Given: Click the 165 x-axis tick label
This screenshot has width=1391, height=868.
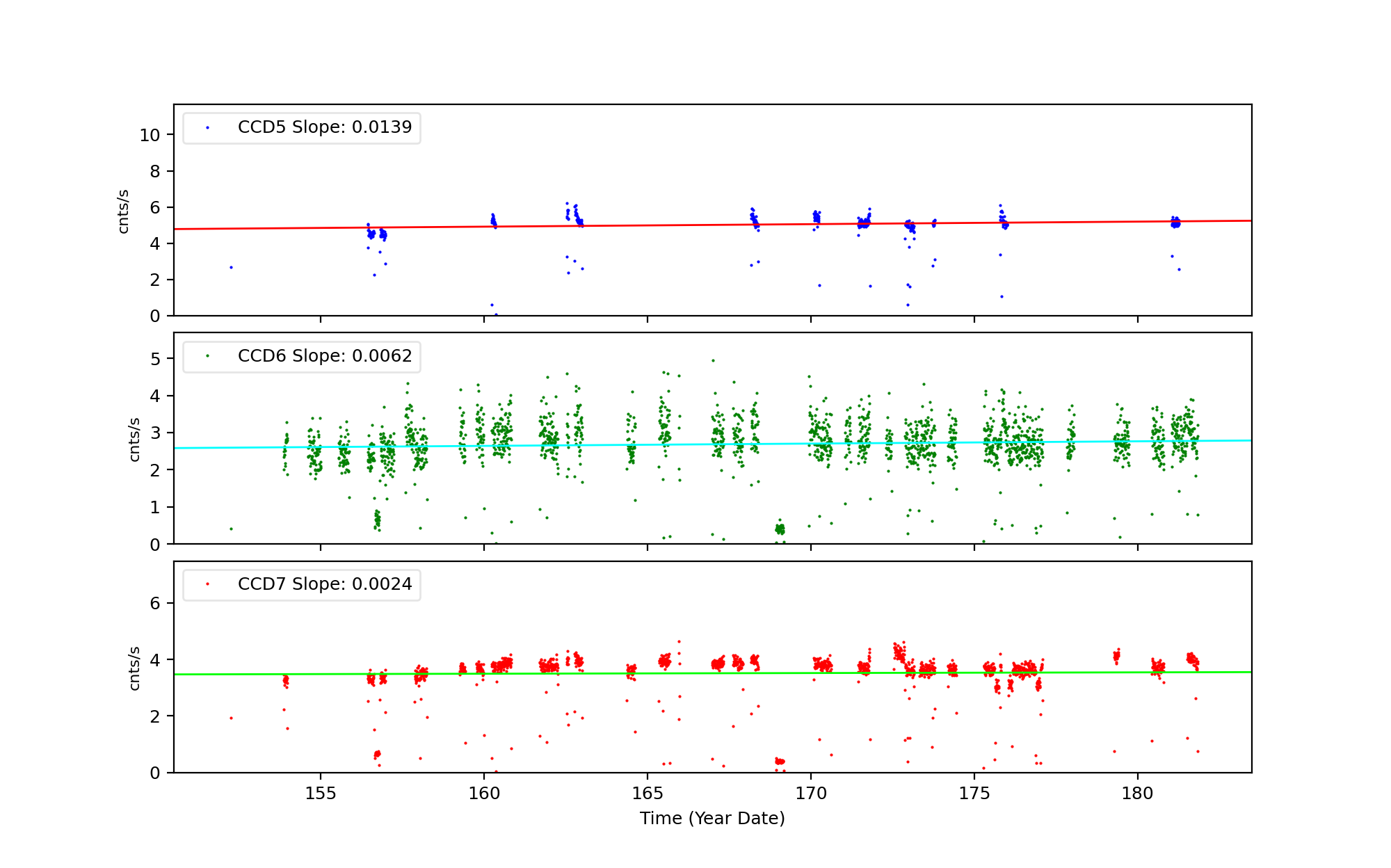Looking at the screenshot, I should (x=647, y=794).
